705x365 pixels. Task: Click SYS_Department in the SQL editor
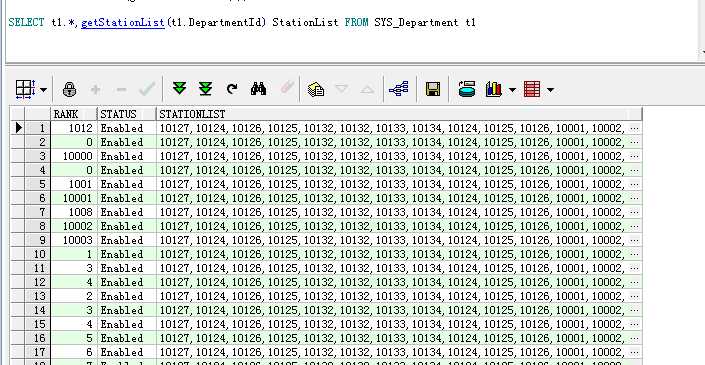(x=416, y=22)
